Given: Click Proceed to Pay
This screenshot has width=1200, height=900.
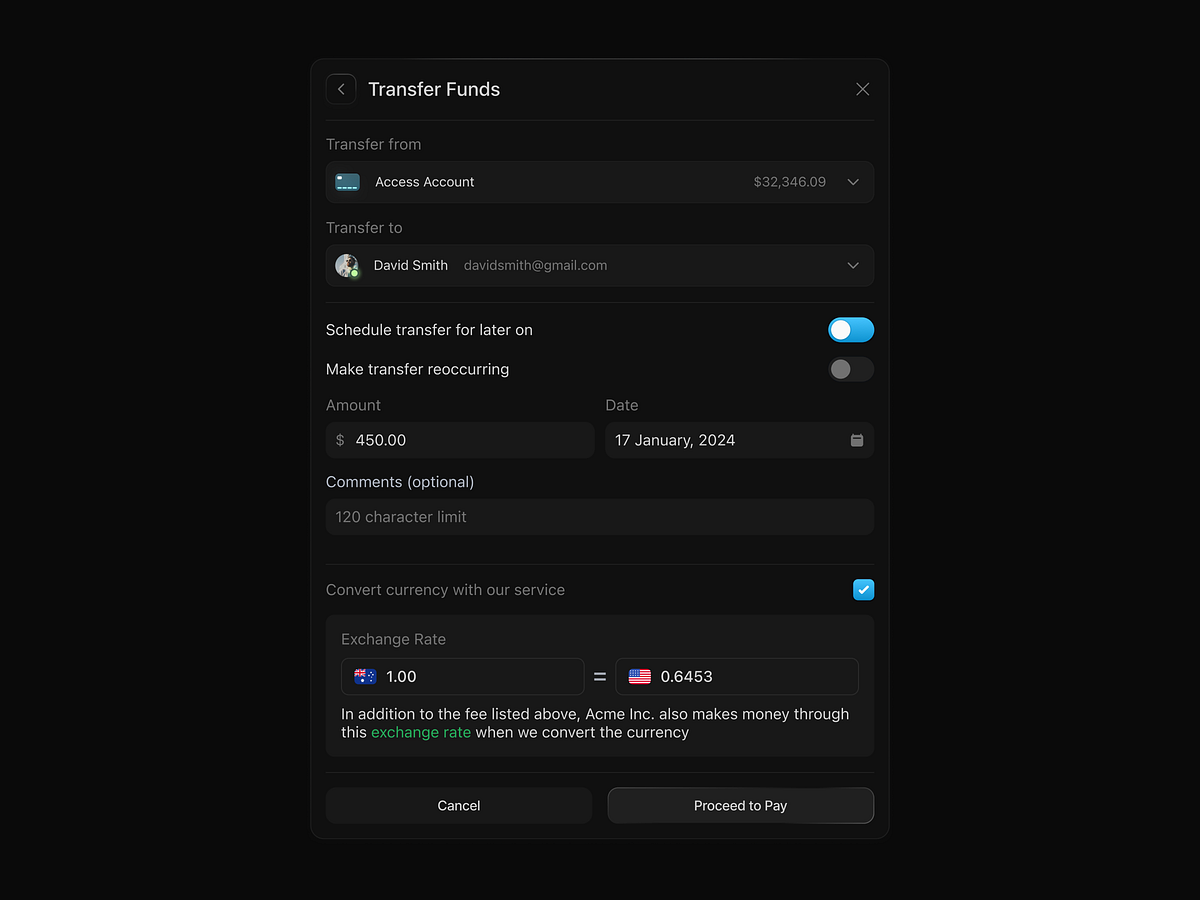Looking at the screenshot, I should pos(740,805).
